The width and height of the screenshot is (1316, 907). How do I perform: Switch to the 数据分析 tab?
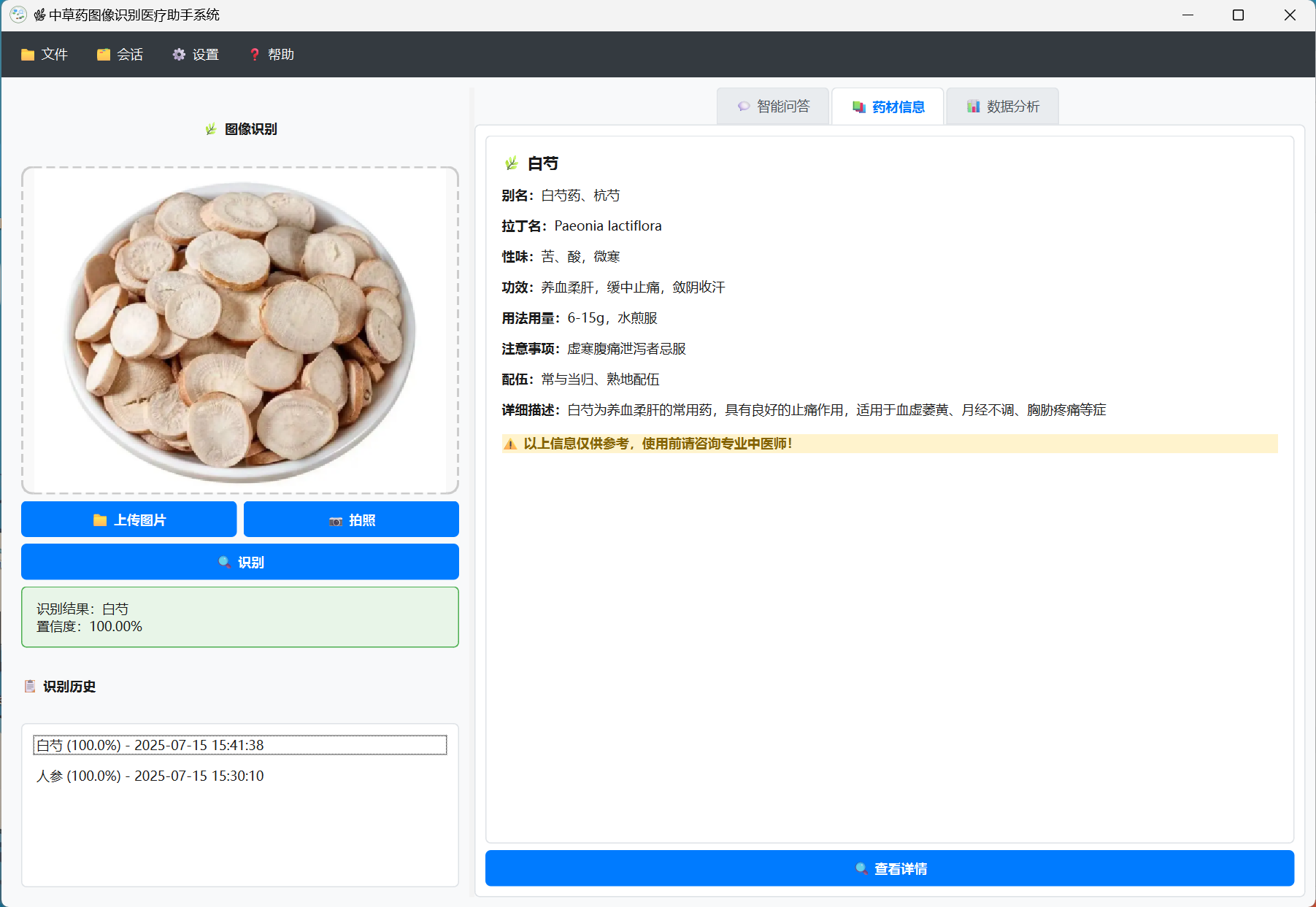pyautogui.click(x=1002, y=107)
